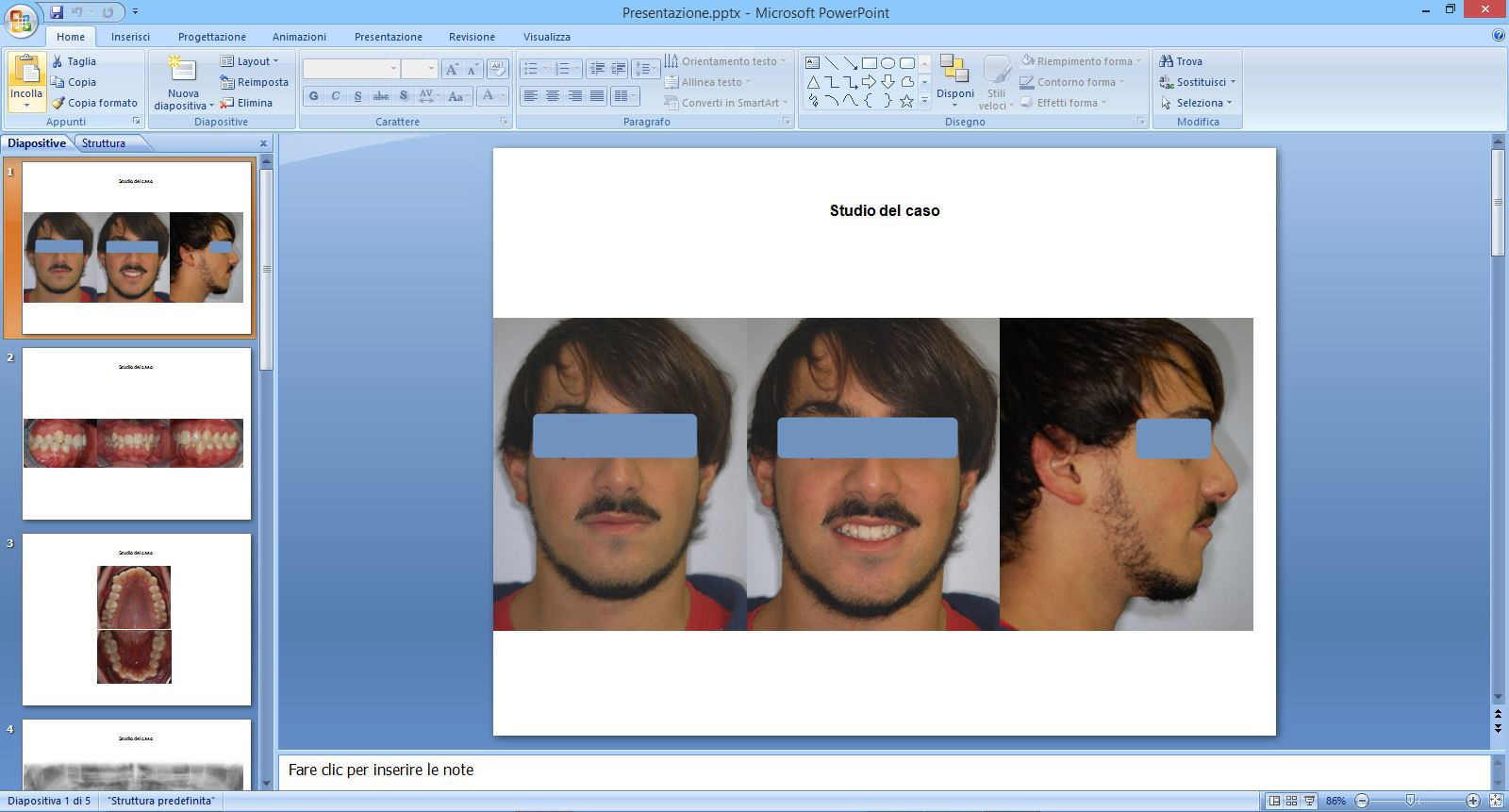
Task: Click Reimposta to reset slide
Action: [x=254, y=82]
